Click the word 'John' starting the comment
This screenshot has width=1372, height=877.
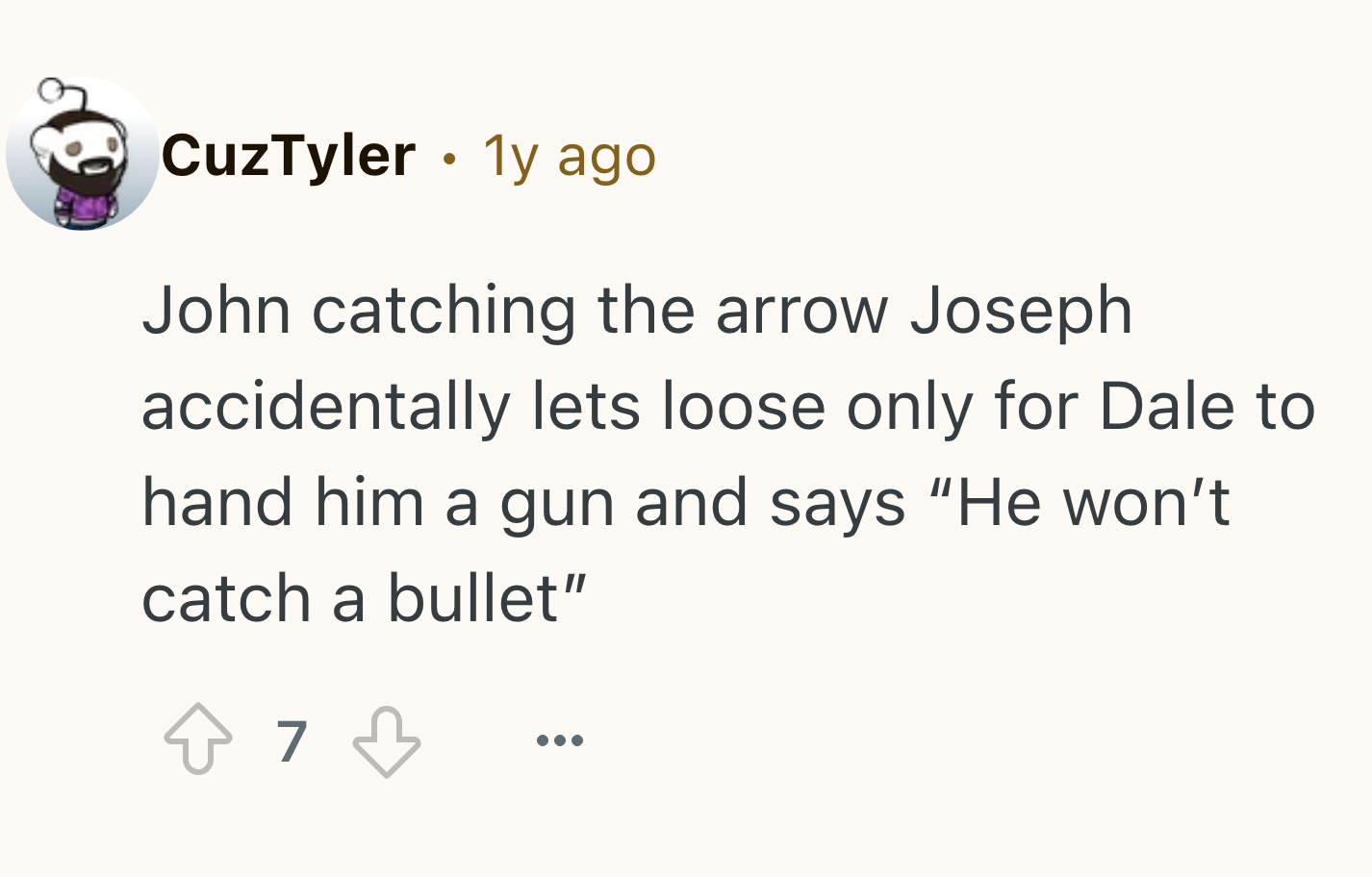(x=216, y=310)
